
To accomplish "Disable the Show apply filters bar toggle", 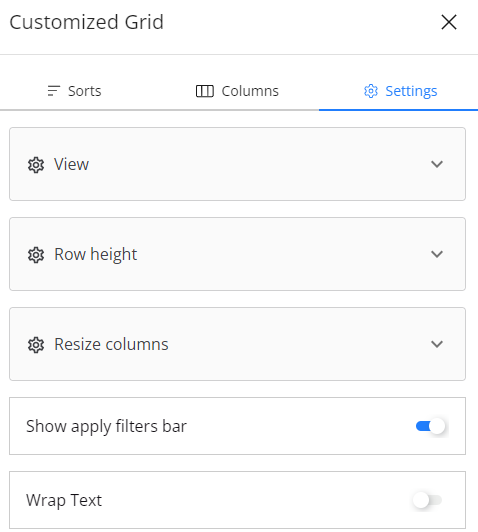I will click(x=431, y=426).
